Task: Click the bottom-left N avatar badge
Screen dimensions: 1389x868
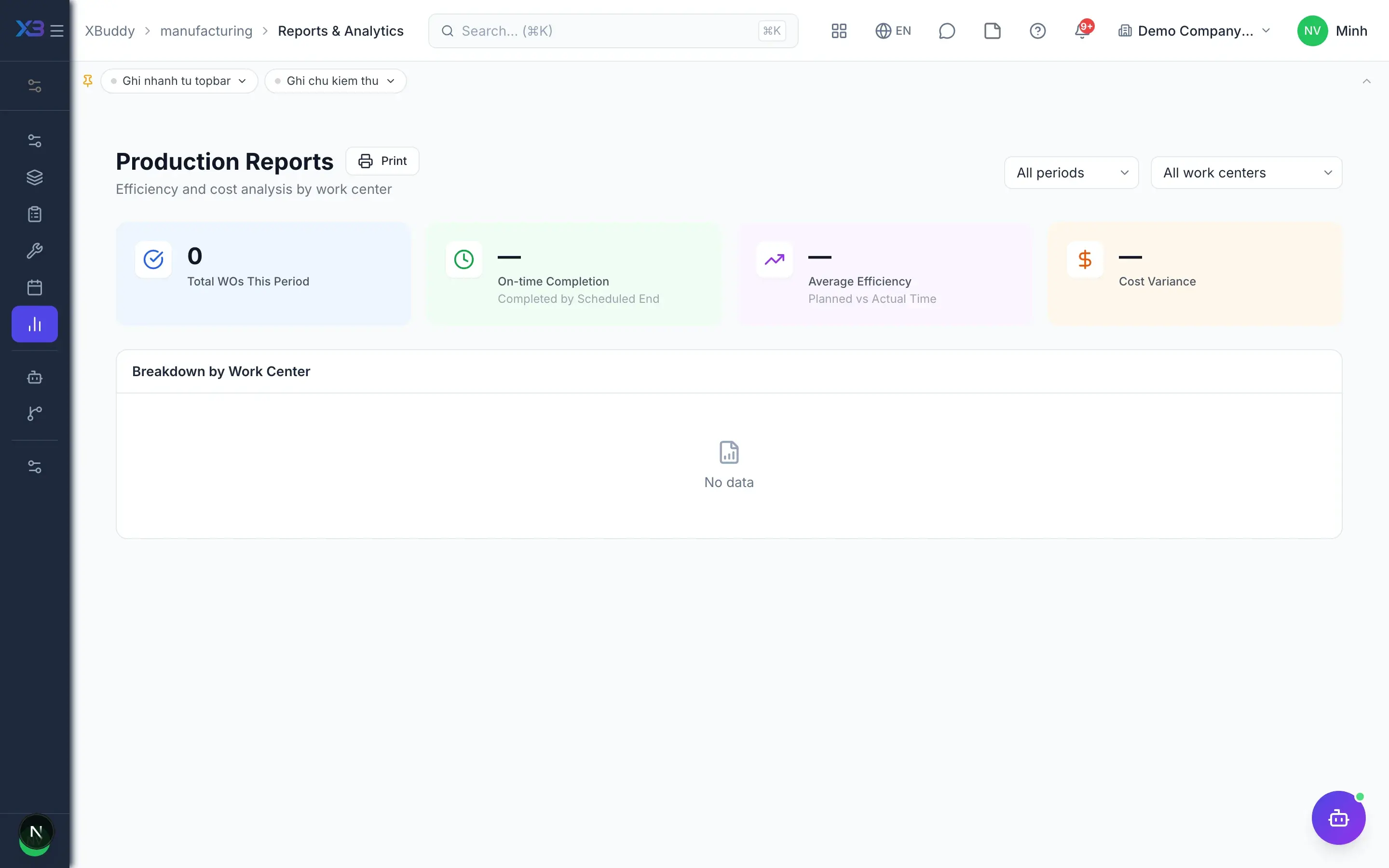Action: pos(36,832)
